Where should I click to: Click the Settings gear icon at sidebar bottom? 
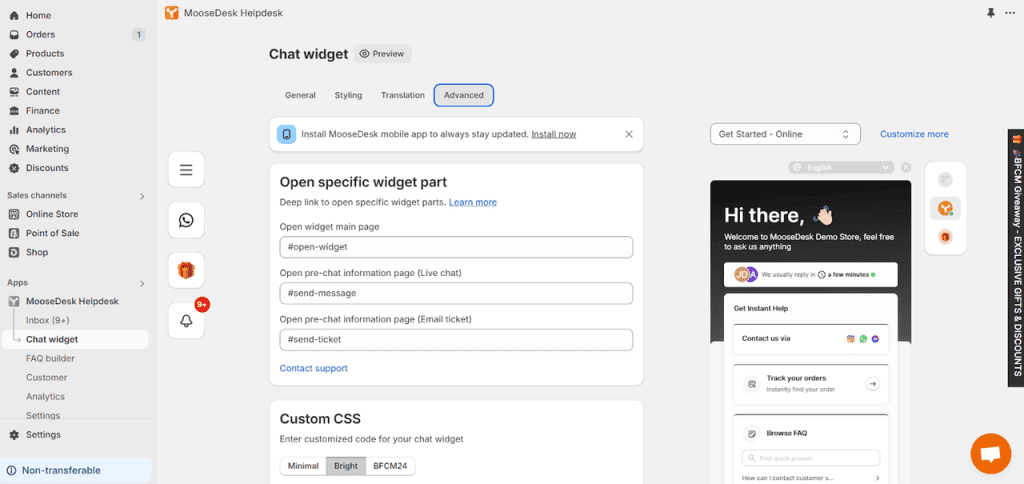point(14,434)
